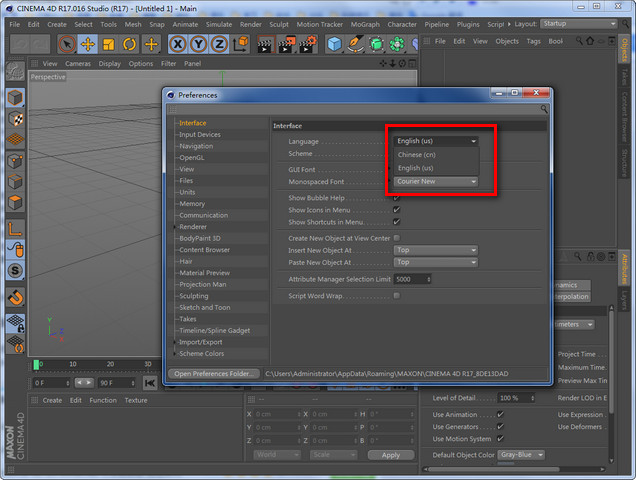
Task: Click the green timeline playhead marker
Action: 36,364
